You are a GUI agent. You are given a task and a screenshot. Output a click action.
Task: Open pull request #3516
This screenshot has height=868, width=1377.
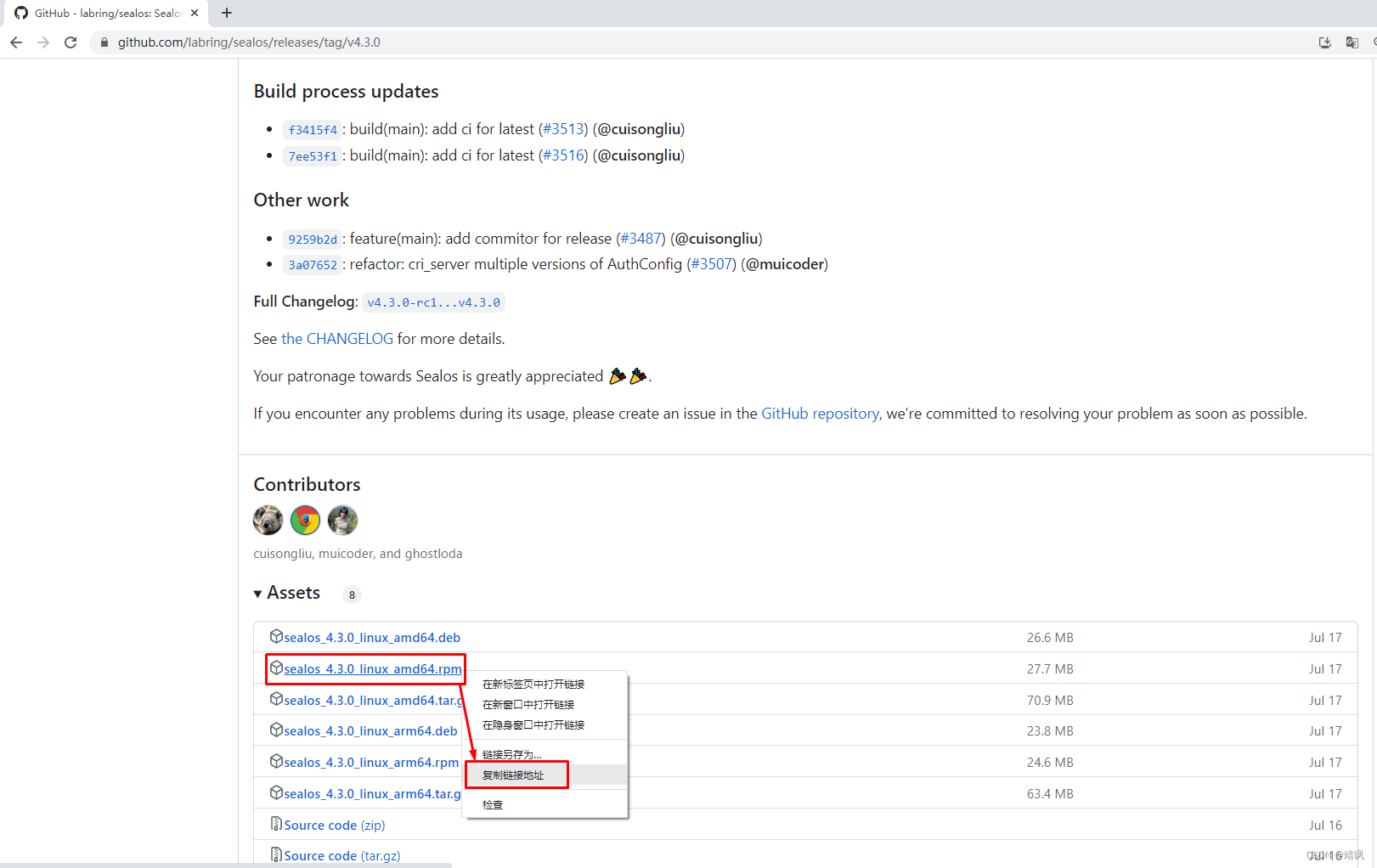click(563, 155)
